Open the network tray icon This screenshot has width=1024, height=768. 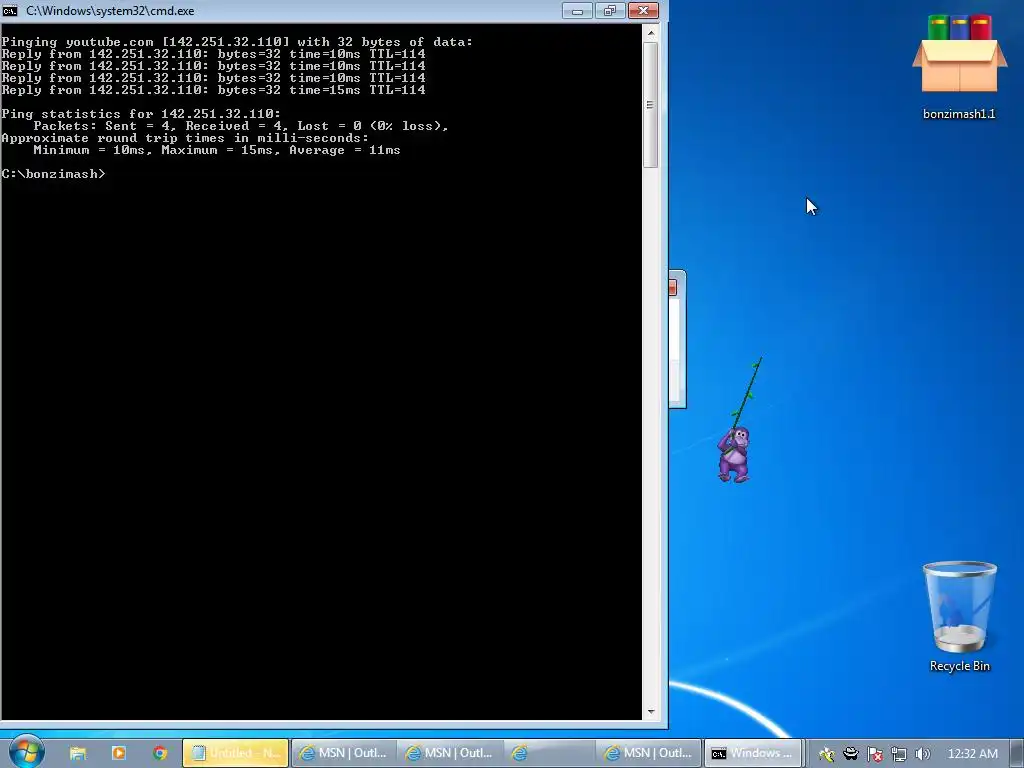899,754
